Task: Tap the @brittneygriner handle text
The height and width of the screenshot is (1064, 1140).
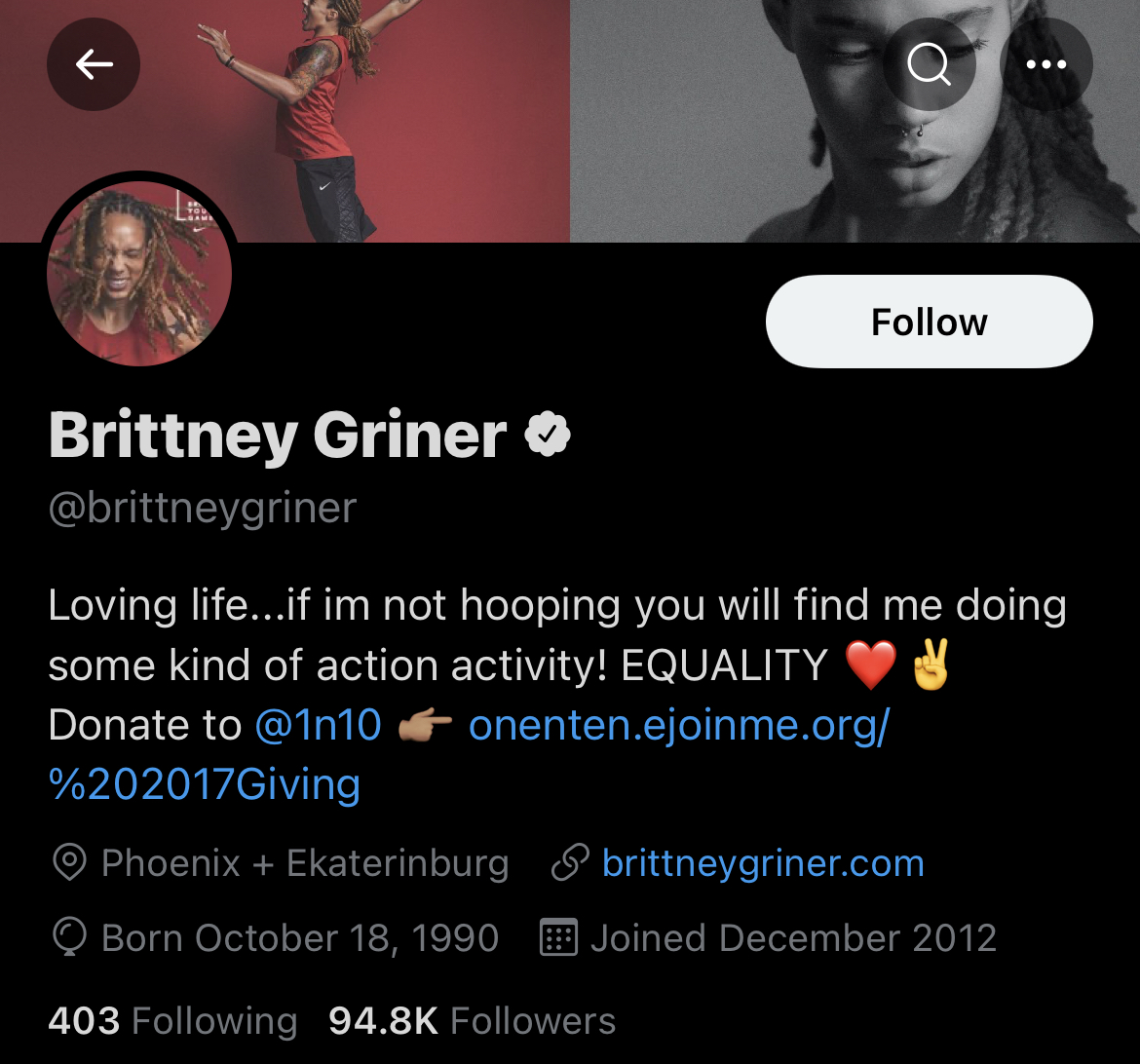Action: point(202,509)
